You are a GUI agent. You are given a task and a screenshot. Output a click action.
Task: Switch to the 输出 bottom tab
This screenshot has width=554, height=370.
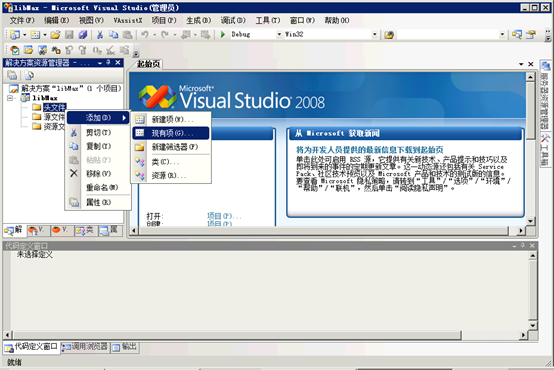pos(124,347)
